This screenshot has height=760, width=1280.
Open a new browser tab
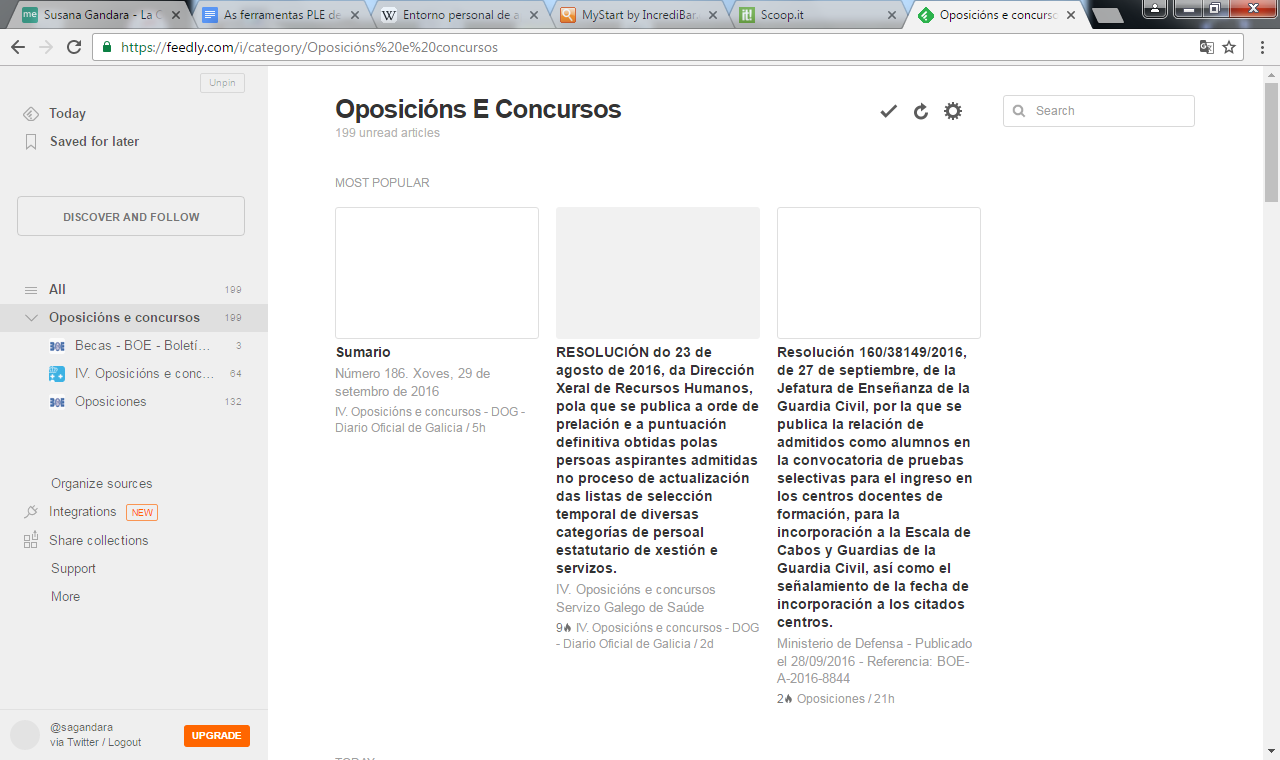click(x=1107, y=16)
